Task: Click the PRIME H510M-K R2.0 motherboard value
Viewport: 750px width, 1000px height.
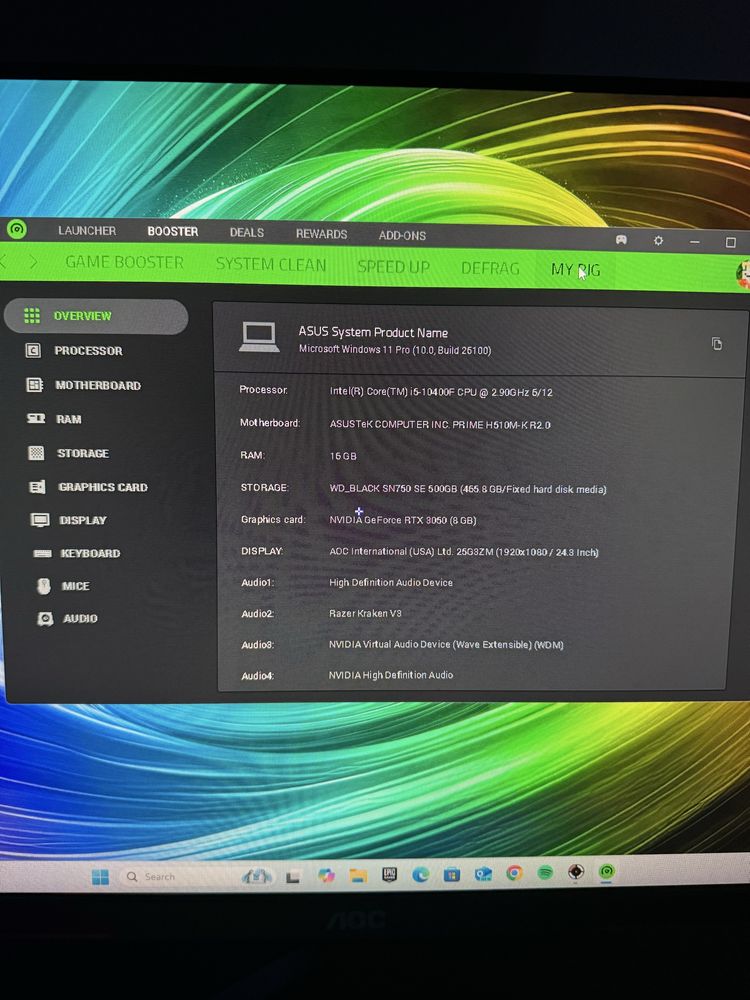Action: [x=440, y=424]
